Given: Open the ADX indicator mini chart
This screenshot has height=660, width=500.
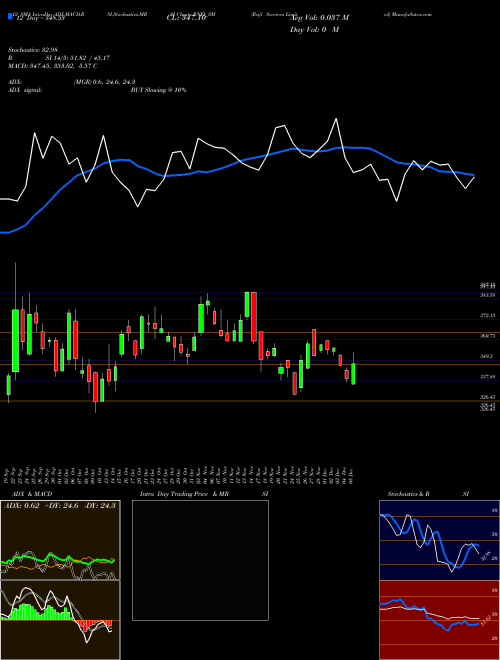Looking at the screenshot, I should click(60, 540).
